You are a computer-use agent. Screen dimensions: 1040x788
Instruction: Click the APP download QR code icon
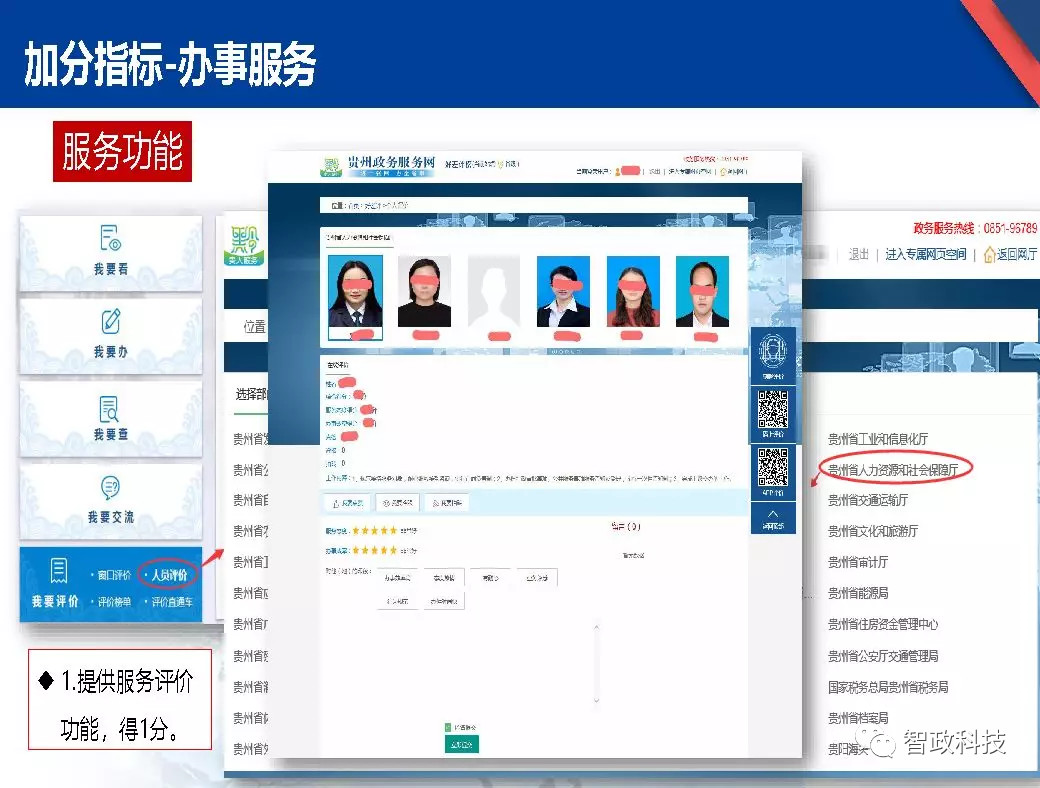pos(773,468)
